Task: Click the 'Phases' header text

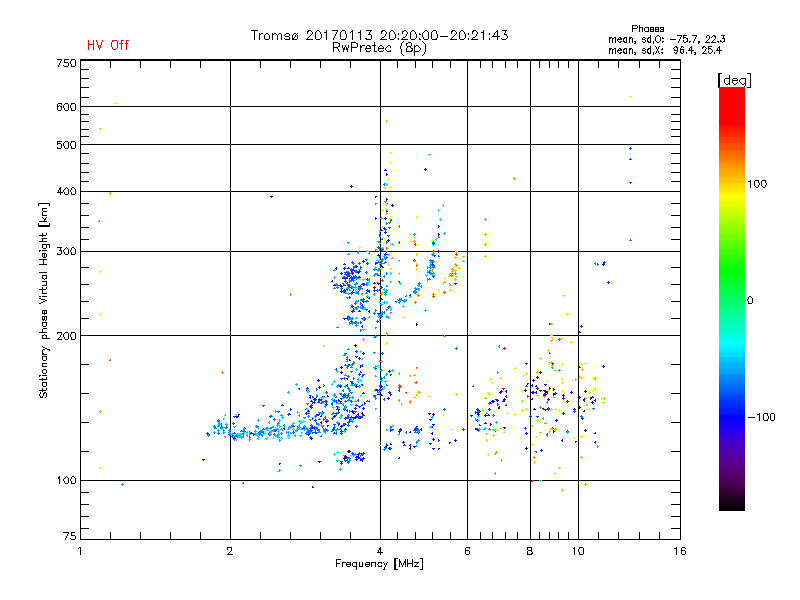Action: (647, 29)
